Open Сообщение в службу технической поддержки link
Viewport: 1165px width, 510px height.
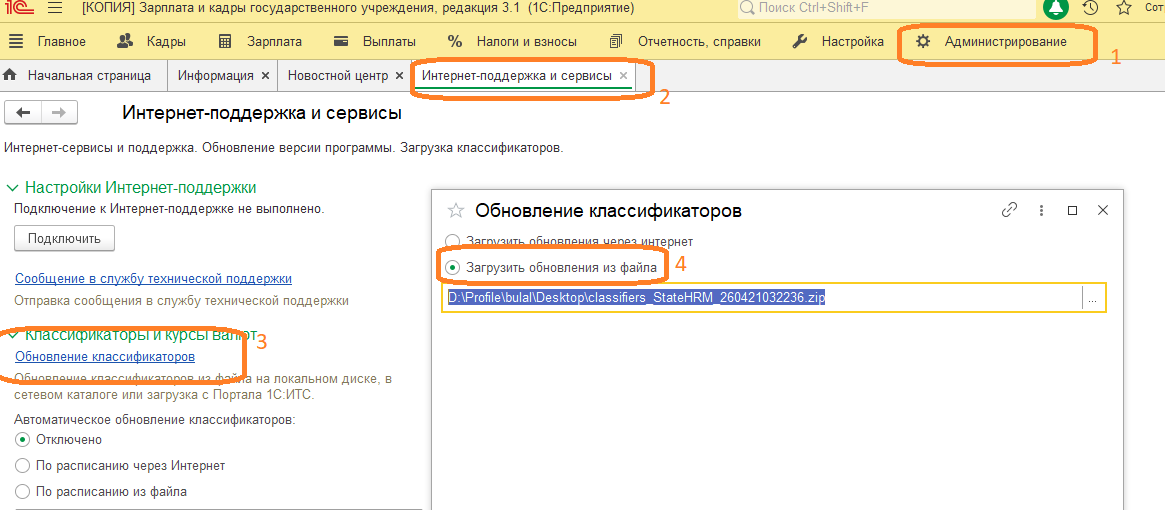[153, 279]
